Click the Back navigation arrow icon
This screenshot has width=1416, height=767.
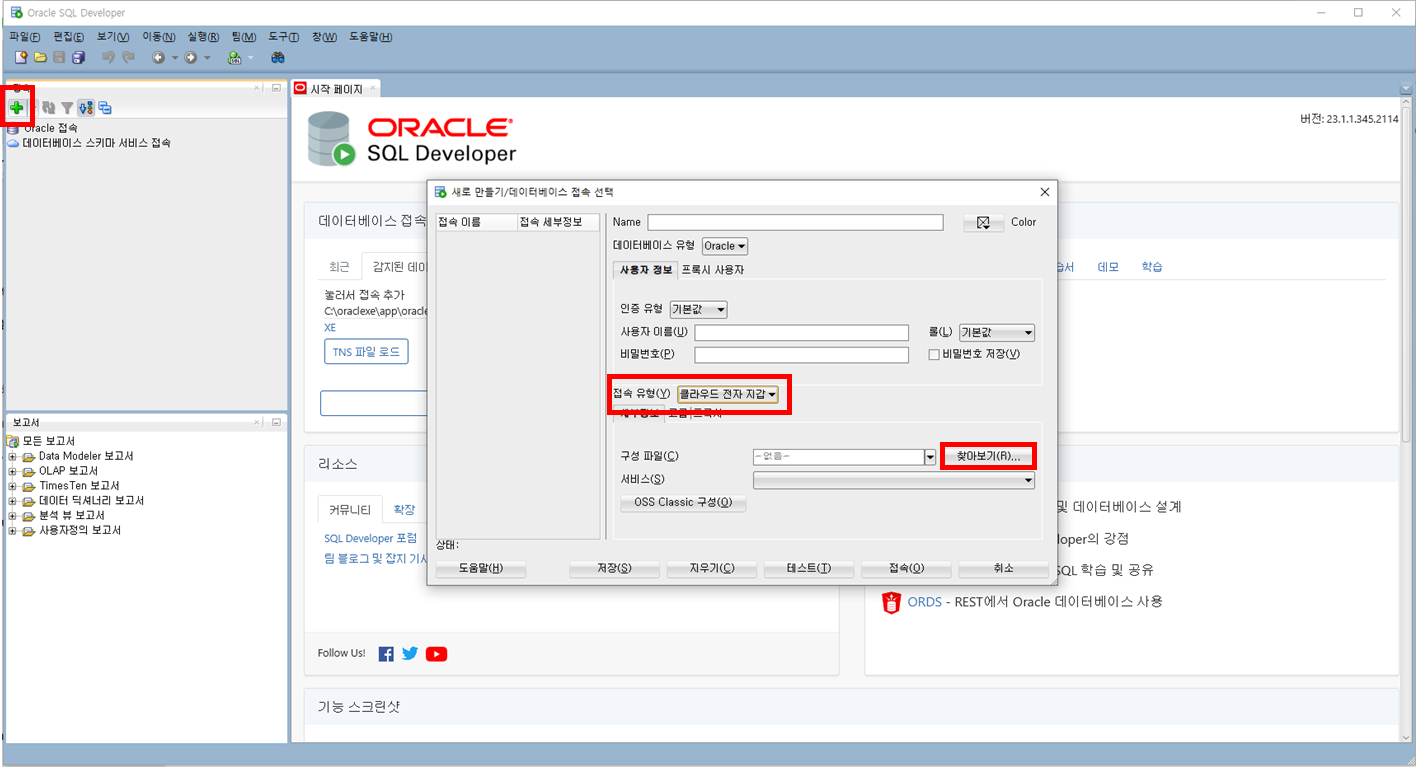pyautogui.click(x=158, y=58)
